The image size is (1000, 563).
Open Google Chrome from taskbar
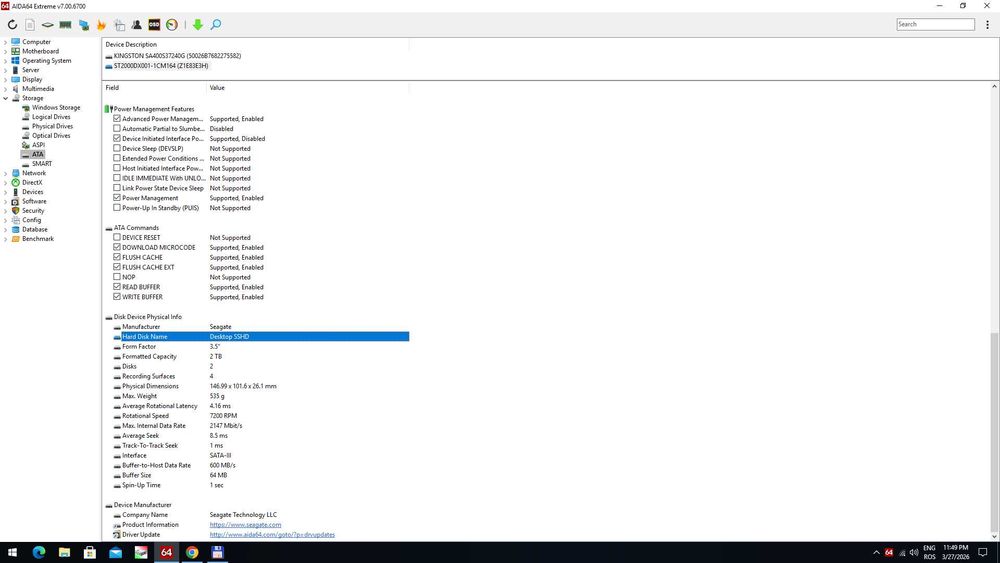pyautogui.click(x=192, y=552)
